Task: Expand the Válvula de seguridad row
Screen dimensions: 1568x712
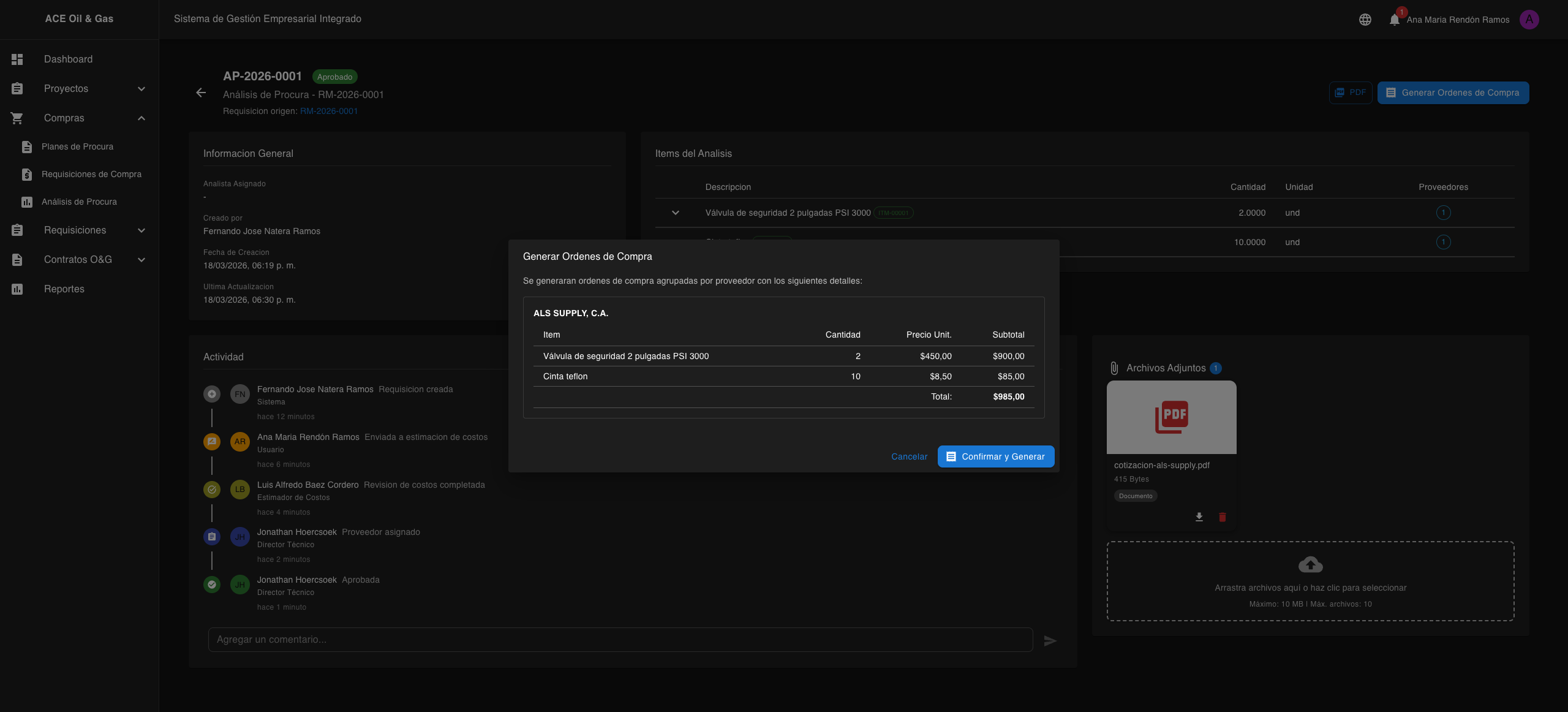Action: click(676, 213)
